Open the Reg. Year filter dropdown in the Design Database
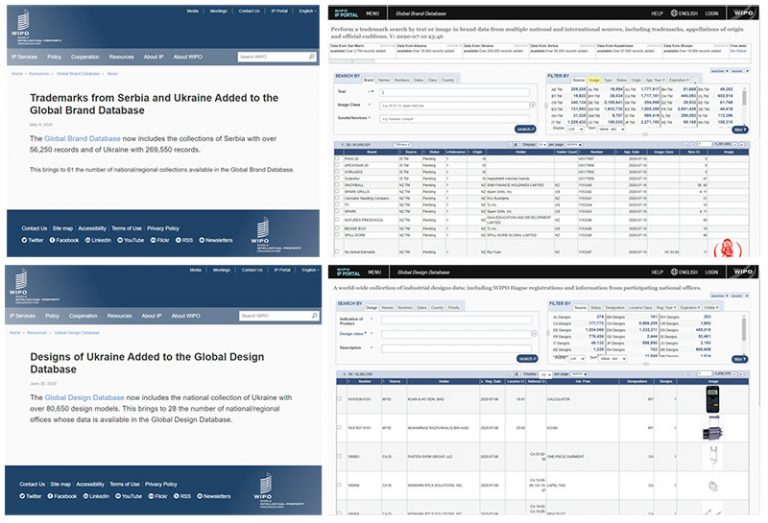The image size is (768, 523). (x=667, y=308)
